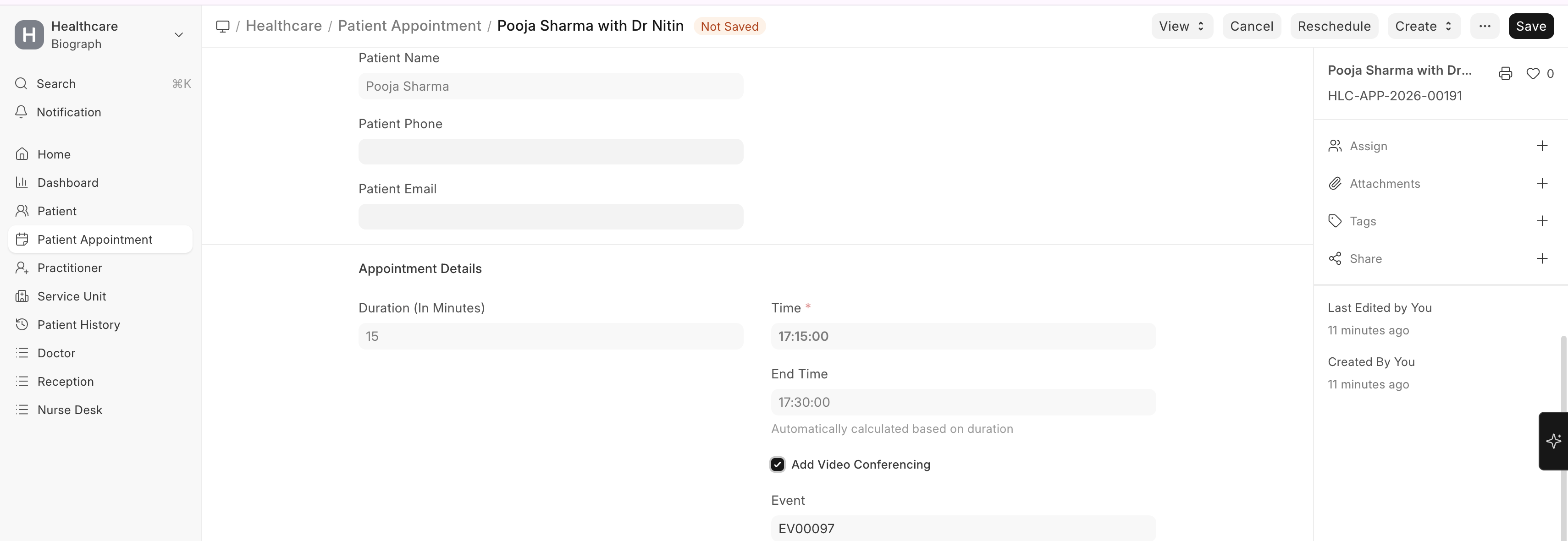Click the print icon in the sidebar
The image size is (1568, 541).
tap(1505, 74)
